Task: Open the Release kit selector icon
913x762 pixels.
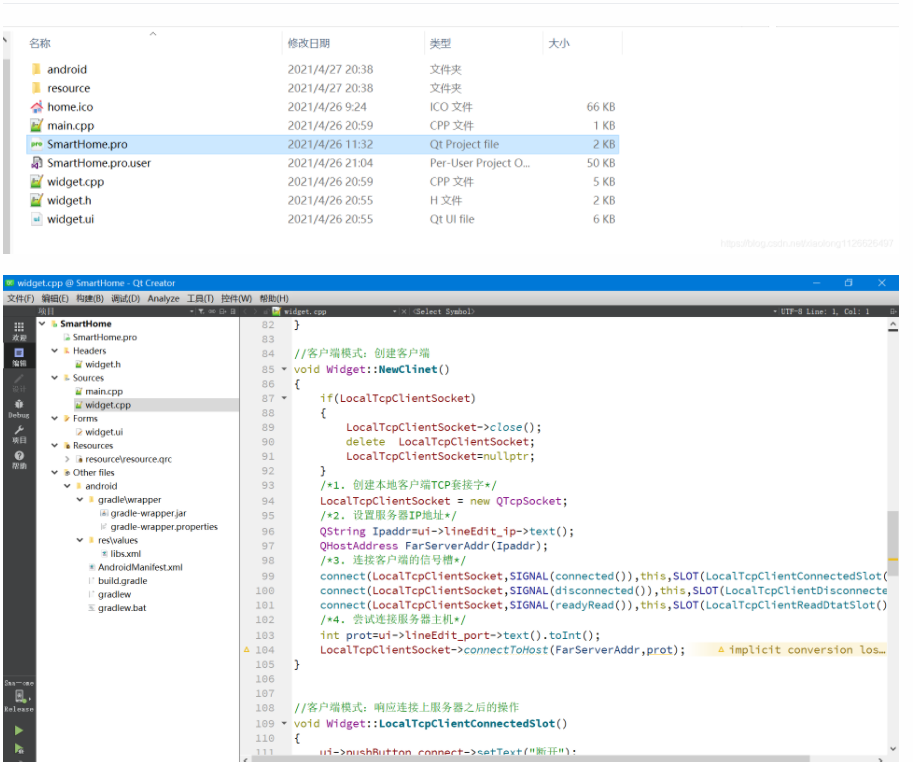Action: 19,697
